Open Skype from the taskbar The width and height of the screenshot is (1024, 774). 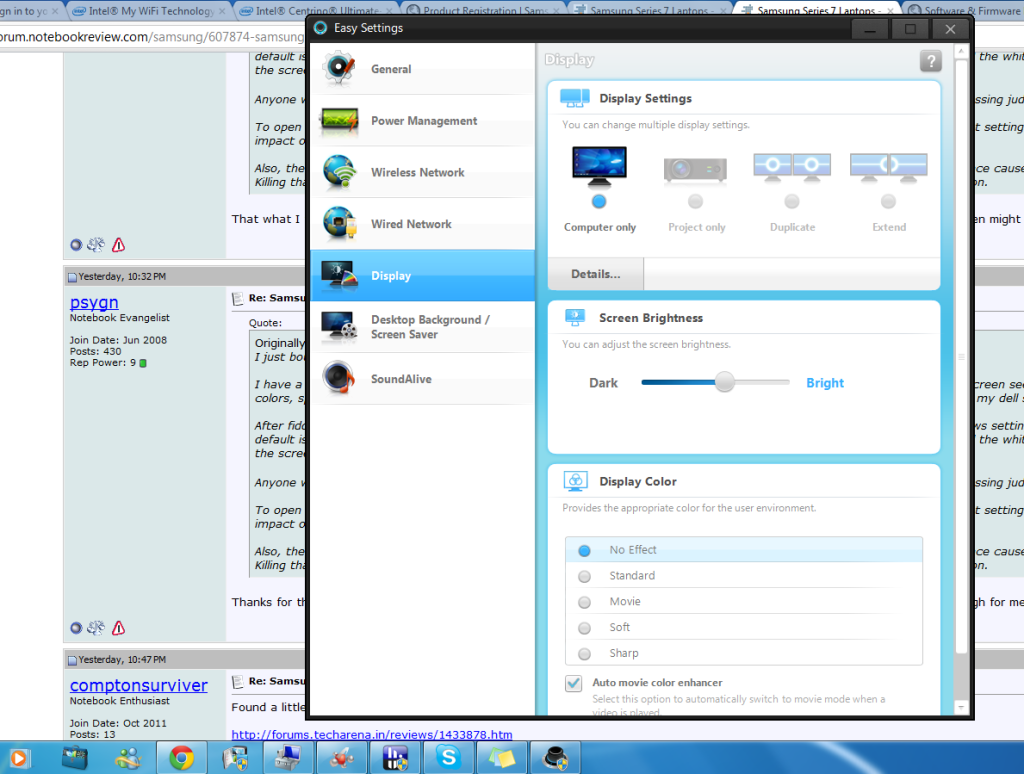[x=449, y=758]
